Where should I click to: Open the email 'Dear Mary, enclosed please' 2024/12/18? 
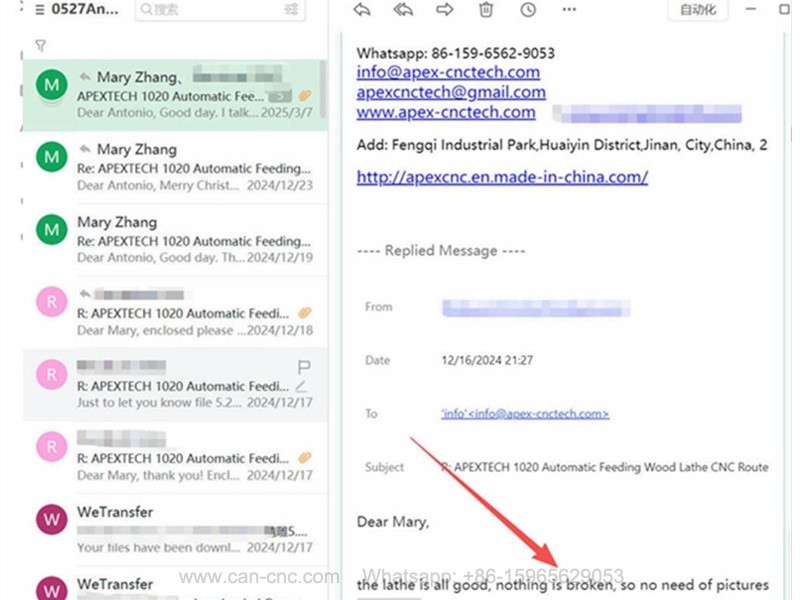pos(175,312)
